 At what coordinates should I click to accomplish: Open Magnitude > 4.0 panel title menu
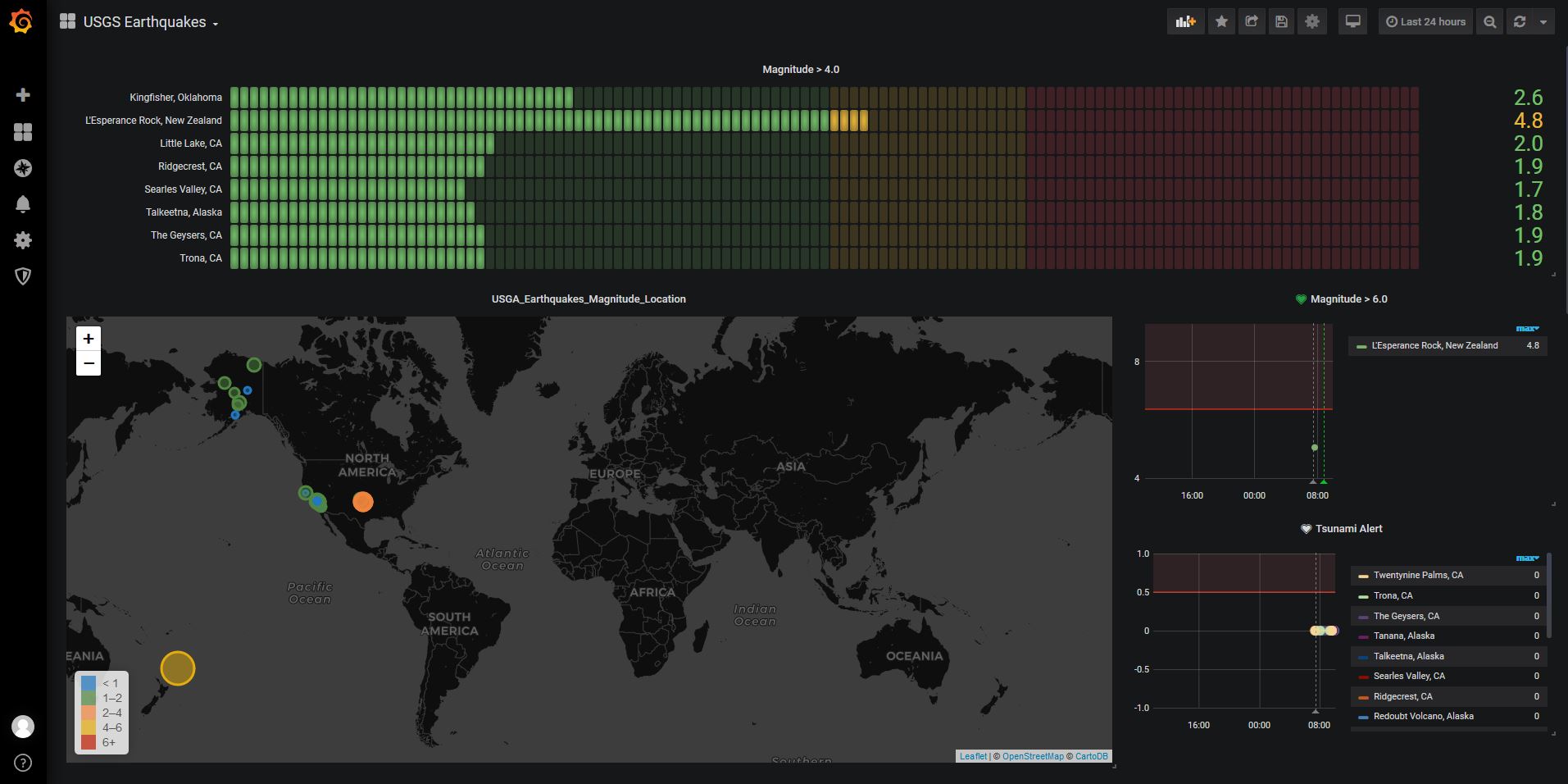[x=801, y=70]
